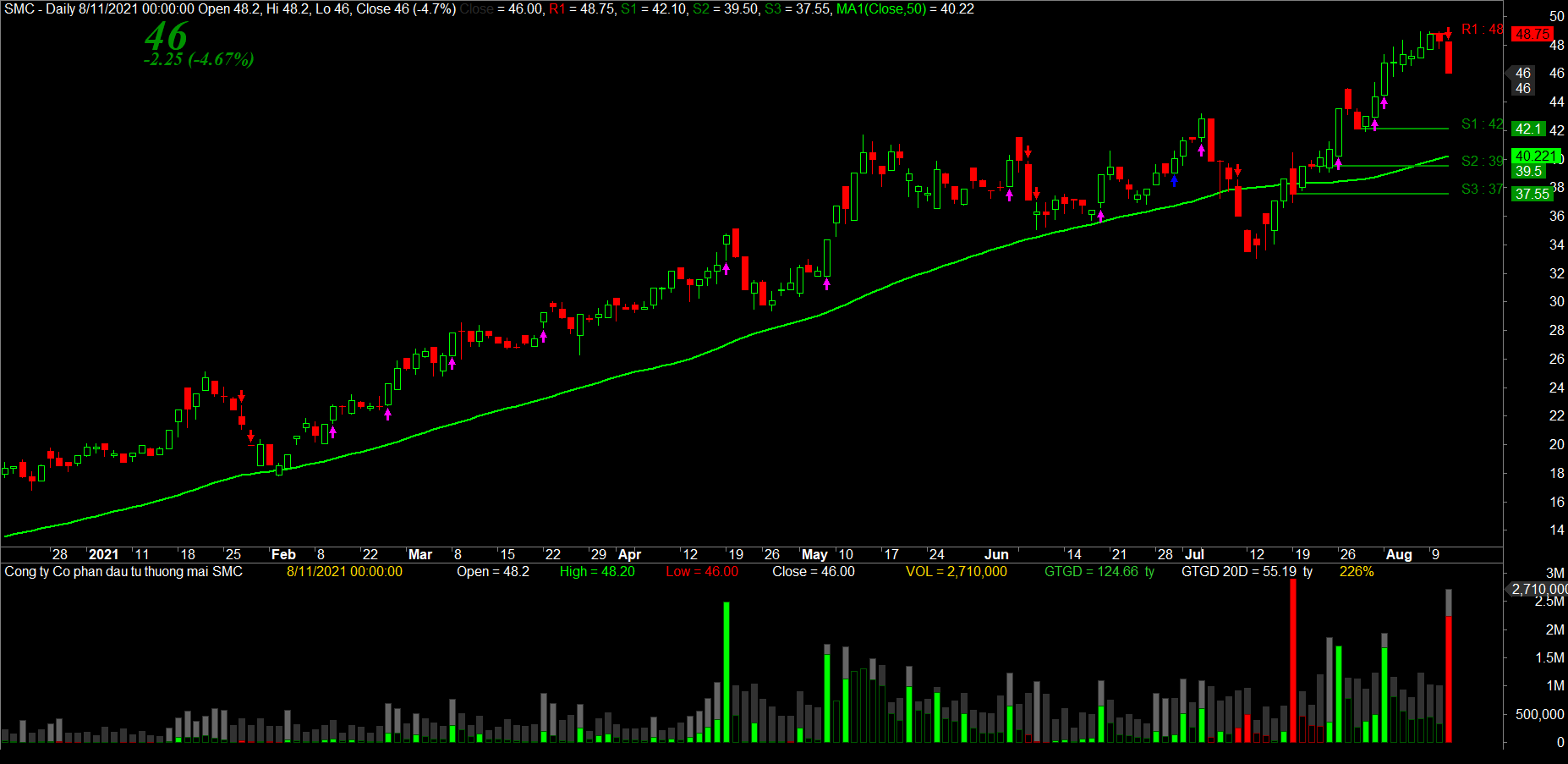Select the magenta arrow under the April 19 candle
The width and height of the screenshot is (1568, 764).
coord(726,268)
